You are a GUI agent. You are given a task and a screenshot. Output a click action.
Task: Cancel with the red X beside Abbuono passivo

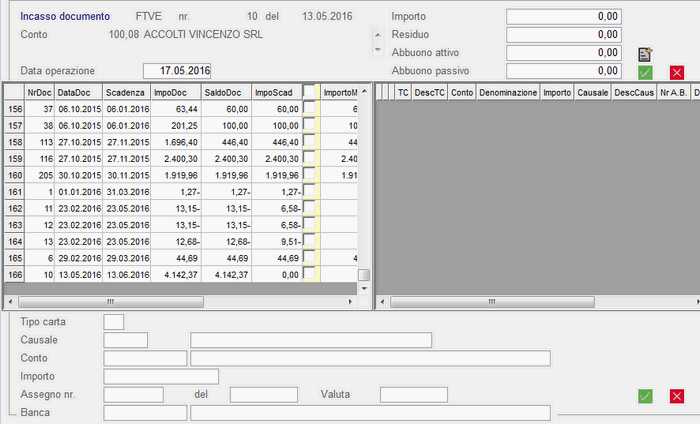point(677,72)
